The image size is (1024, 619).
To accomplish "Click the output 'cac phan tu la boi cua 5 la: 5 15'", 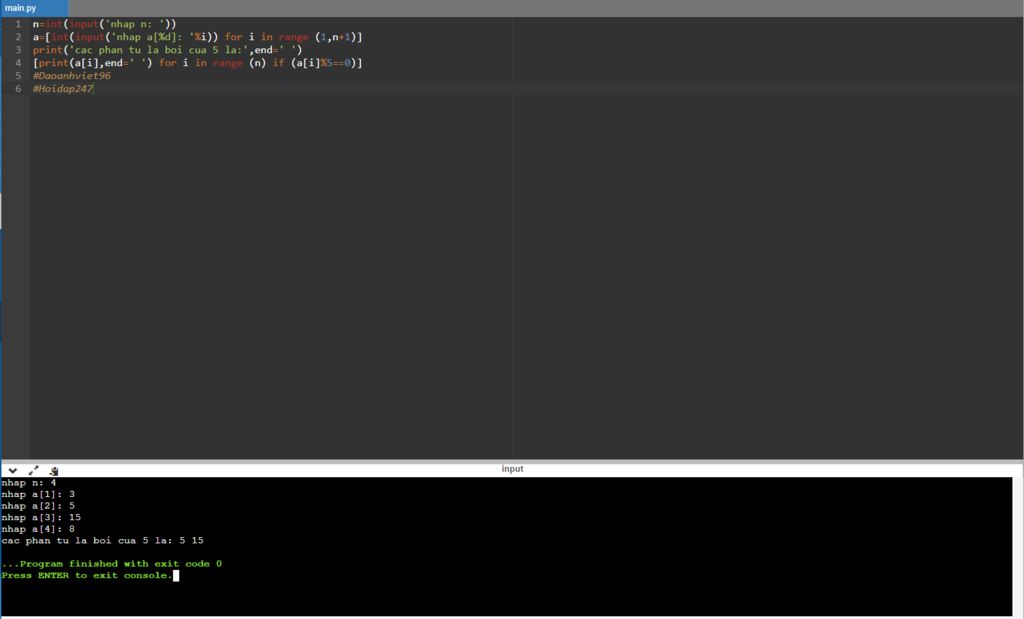I will tap(103, 541).
